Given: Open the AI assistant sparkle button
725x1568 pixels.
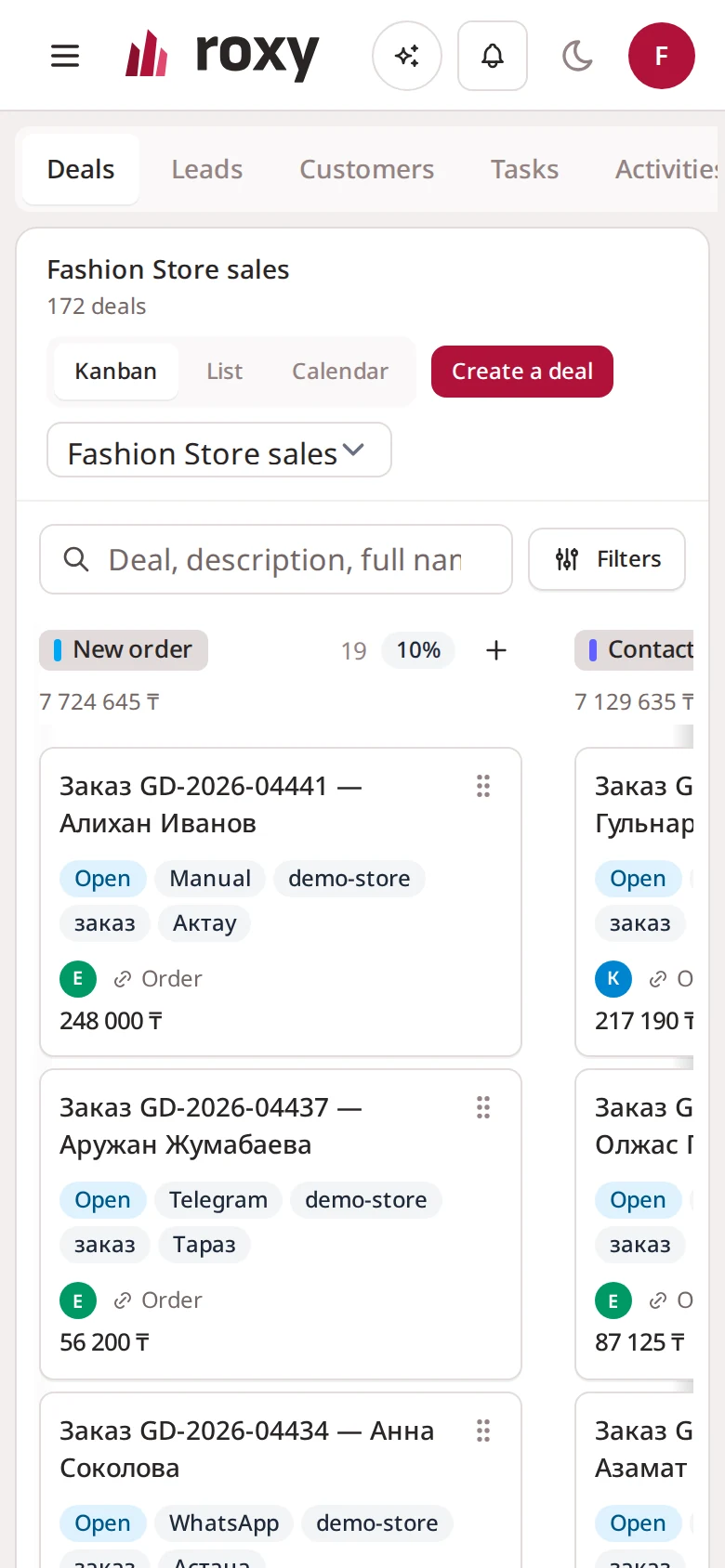Looking at the screenshot, I should (407, 56).
